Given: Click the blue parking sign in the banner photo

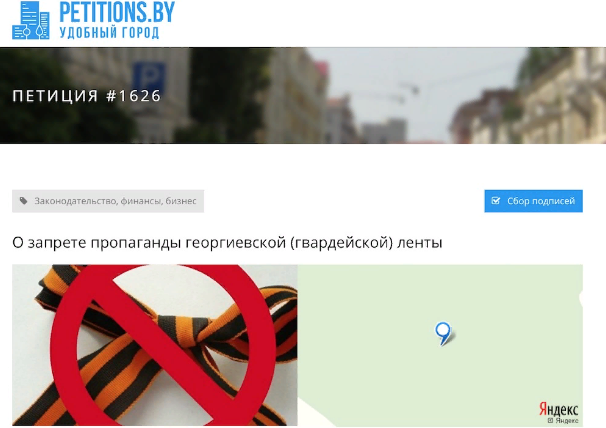Looking at the screenshot, I should tap(149, 77).
